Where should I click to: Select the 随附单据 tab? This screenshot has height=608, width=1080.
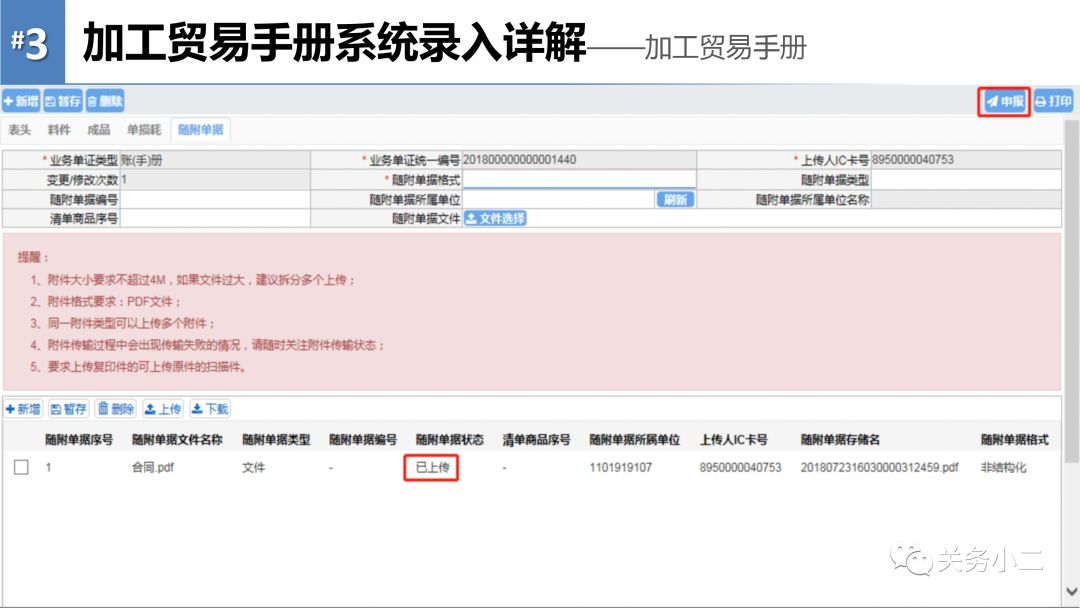pyautogui.click(x=200, y=129)
